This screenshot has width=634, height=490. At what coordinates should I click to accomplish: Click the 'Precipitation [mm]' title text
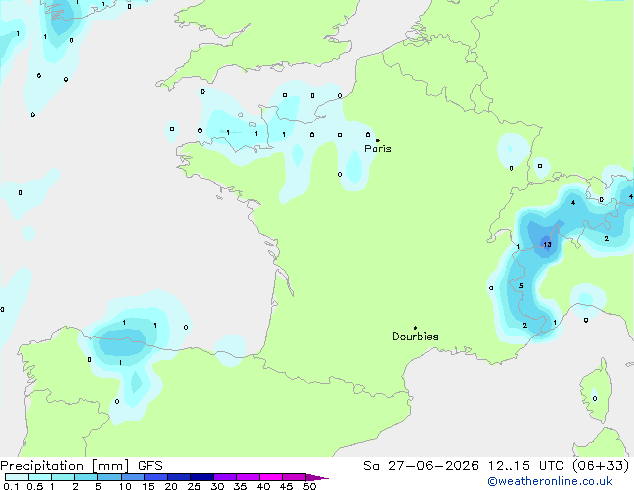point(65,466)
